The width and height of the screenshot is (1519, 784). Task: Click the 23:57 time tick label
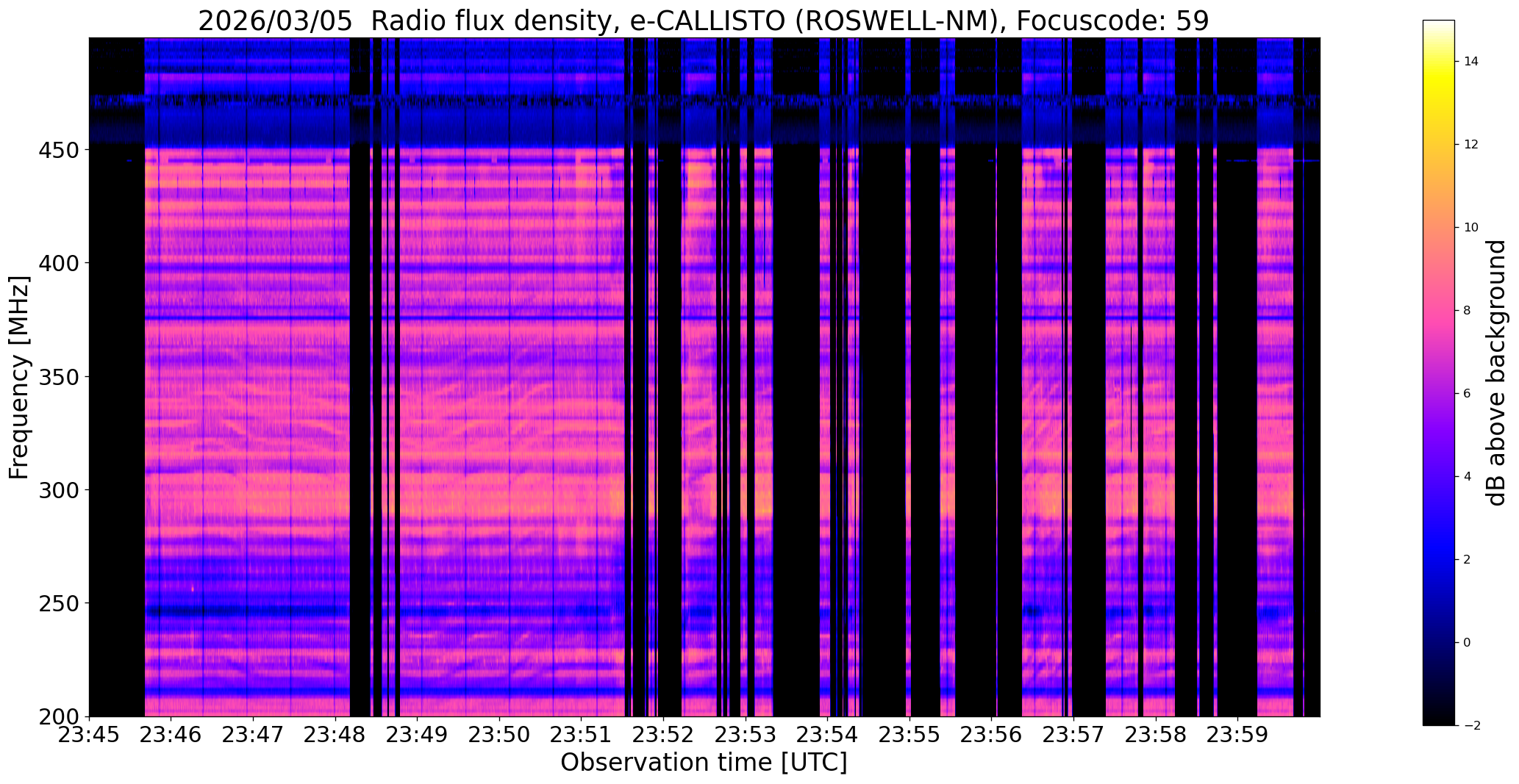[1074, 736]
